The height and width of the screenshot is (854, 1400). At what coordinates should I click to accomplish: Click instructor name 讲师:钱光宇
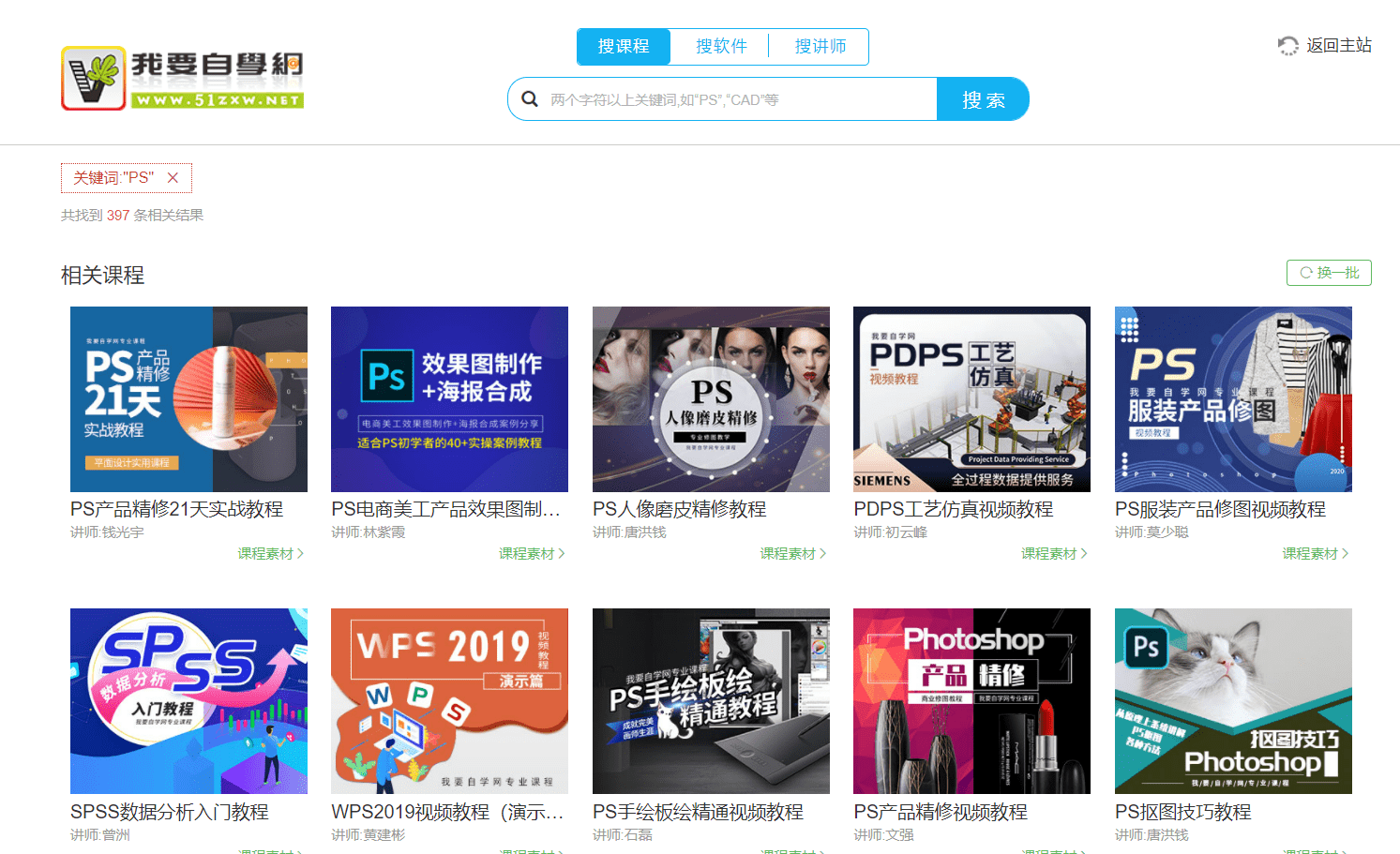(107, 532)
